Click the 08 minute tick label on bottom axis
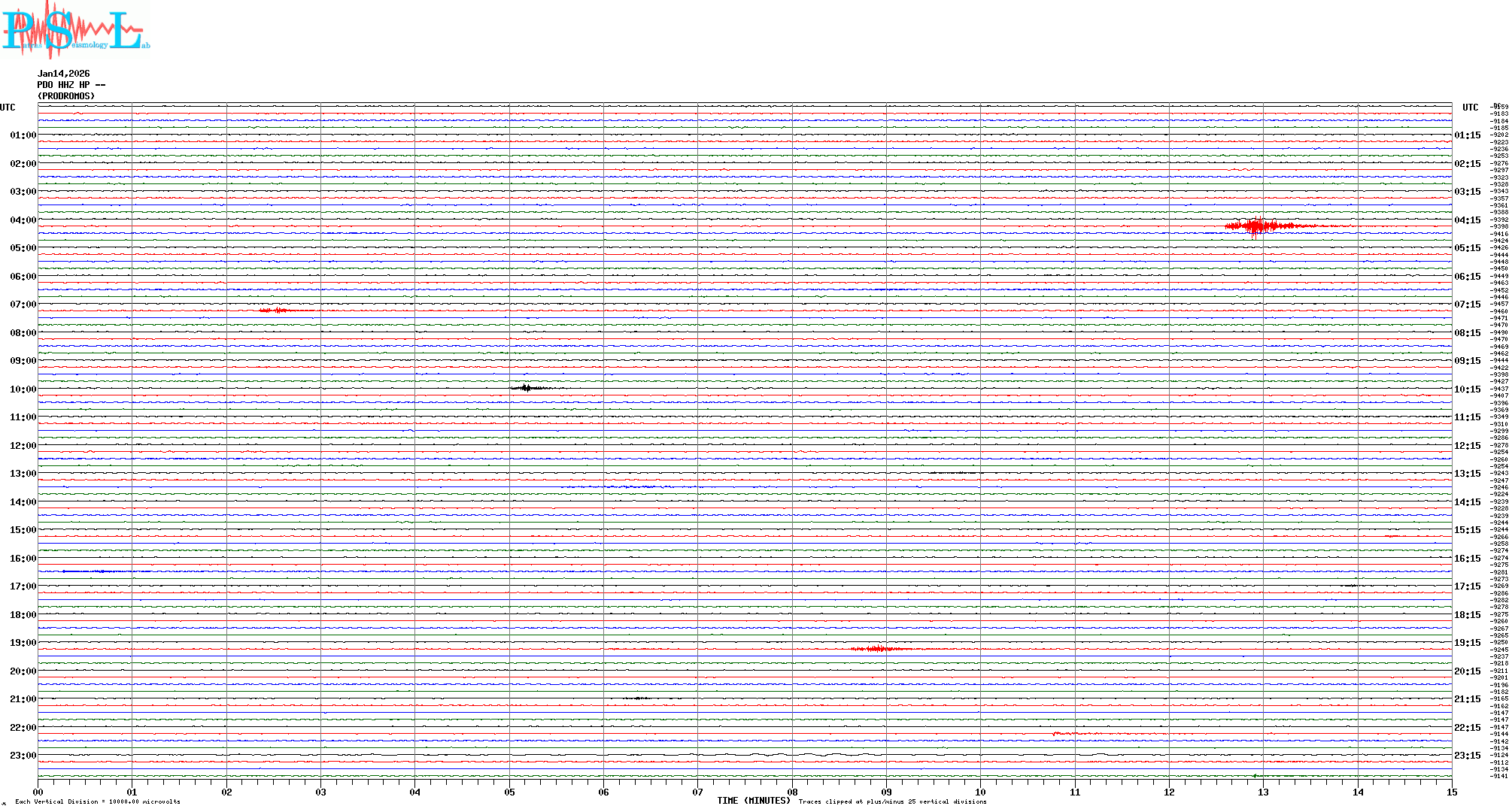This screenshot has height=812, width=1512. [792, 792]
